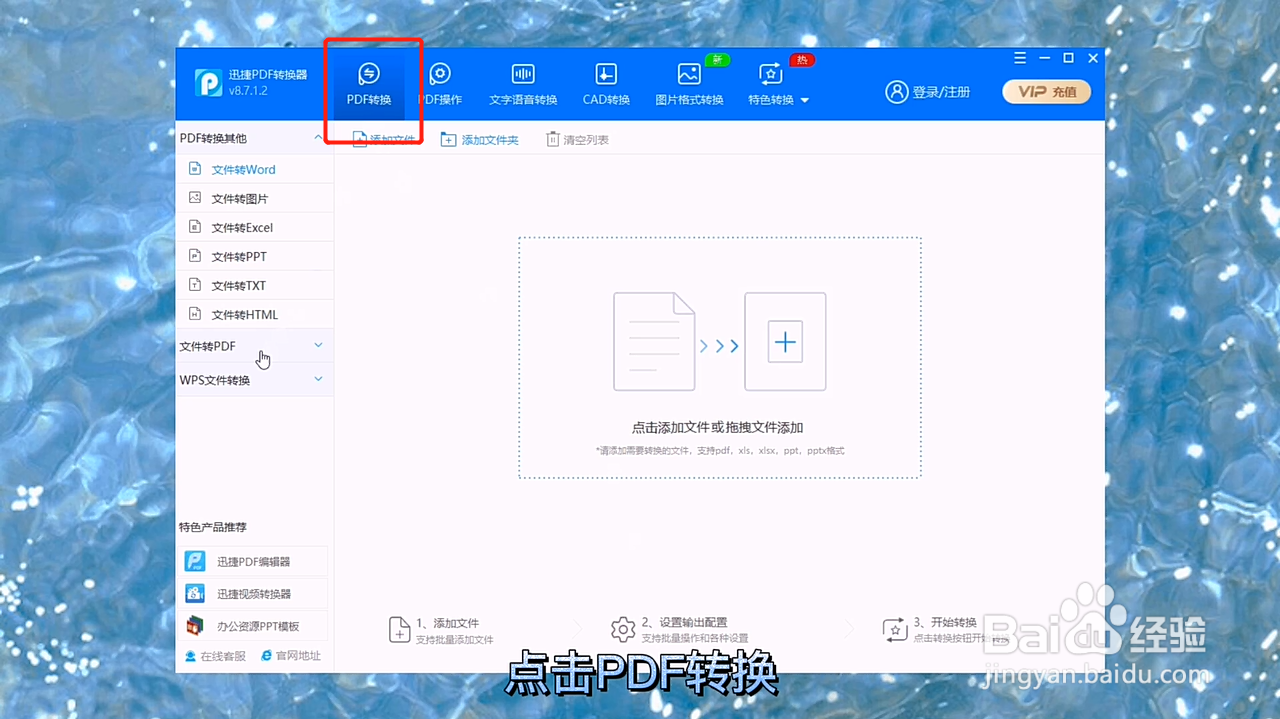
Task: Click the 在线客服 link
Action: tap(215, 656)
